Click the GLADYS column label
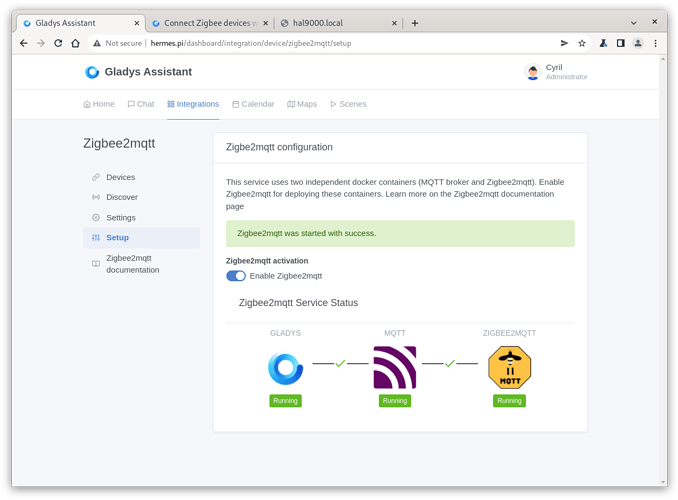 tap(285, 333)
